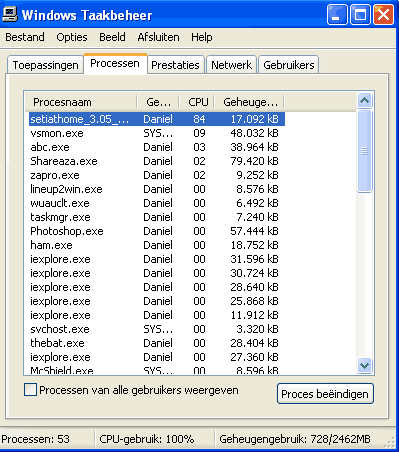Click the Geheugengebruik: 728/2462MB status entry
The height and width of the screenshot is (452, 399).
coord(295,439)
